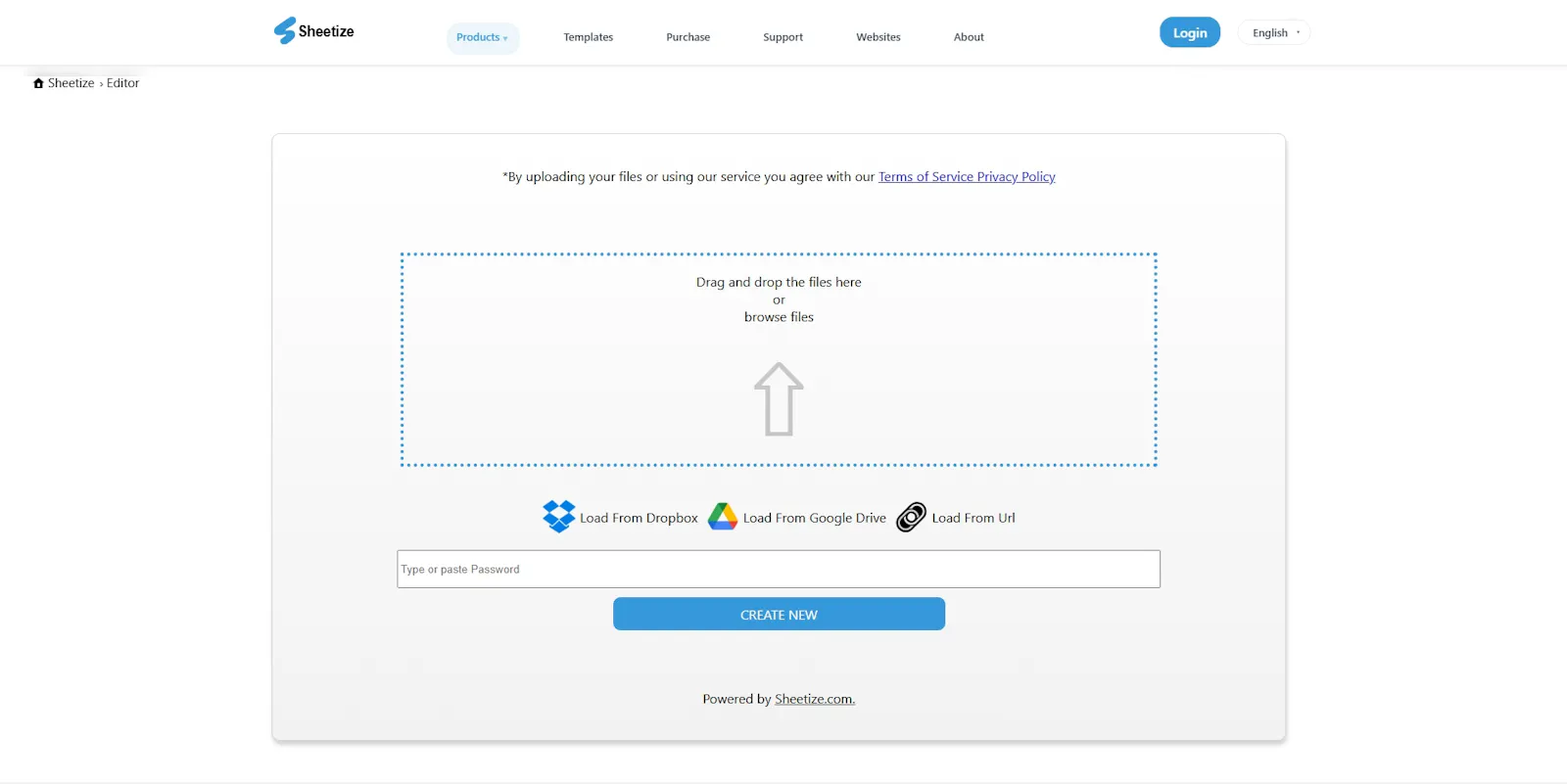Open the Purchase page
Screen dimensions: 1567x784
(688, 37)
